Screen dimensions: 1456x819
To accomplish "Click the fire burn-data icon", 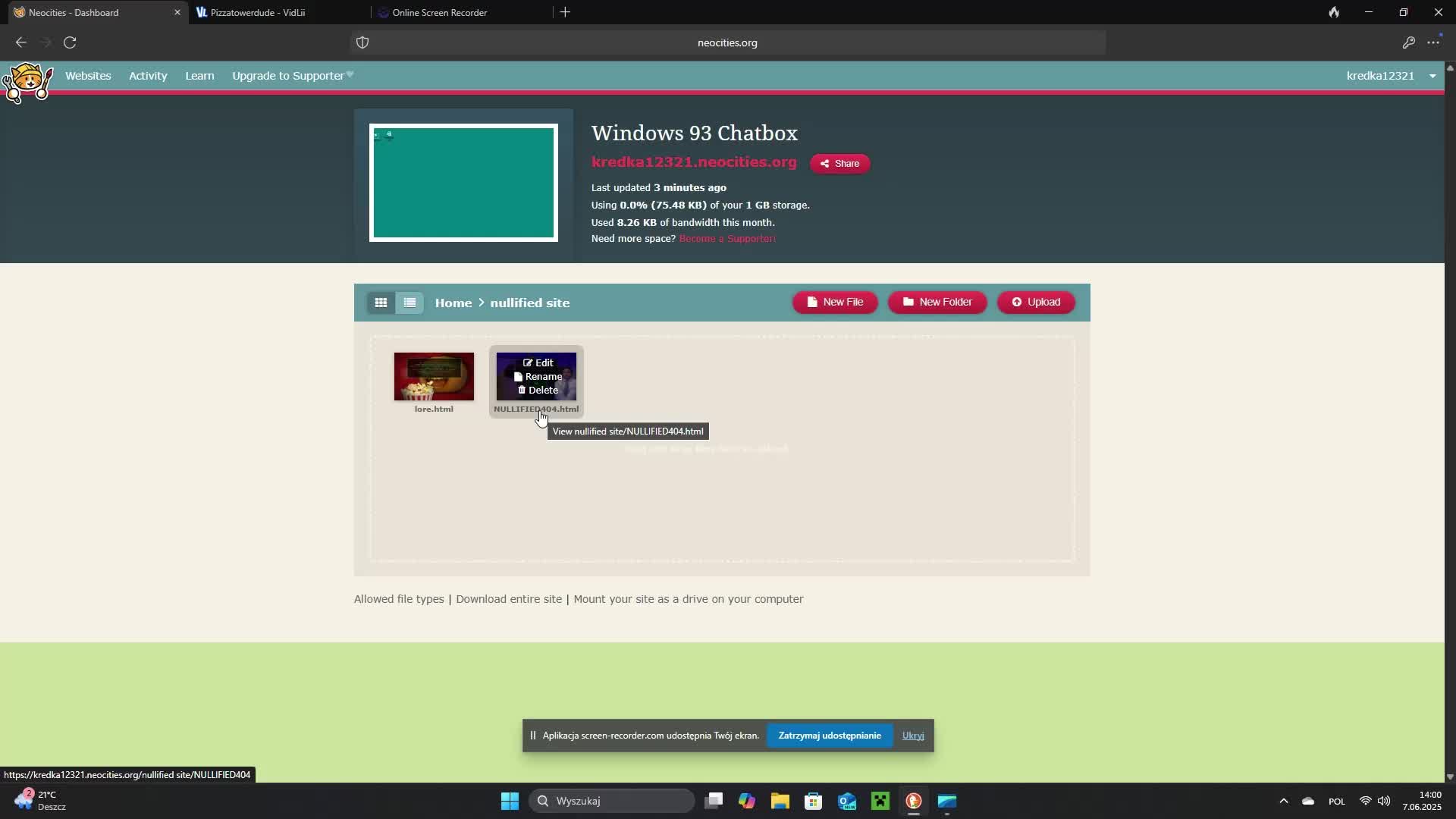I will 1334,12.
